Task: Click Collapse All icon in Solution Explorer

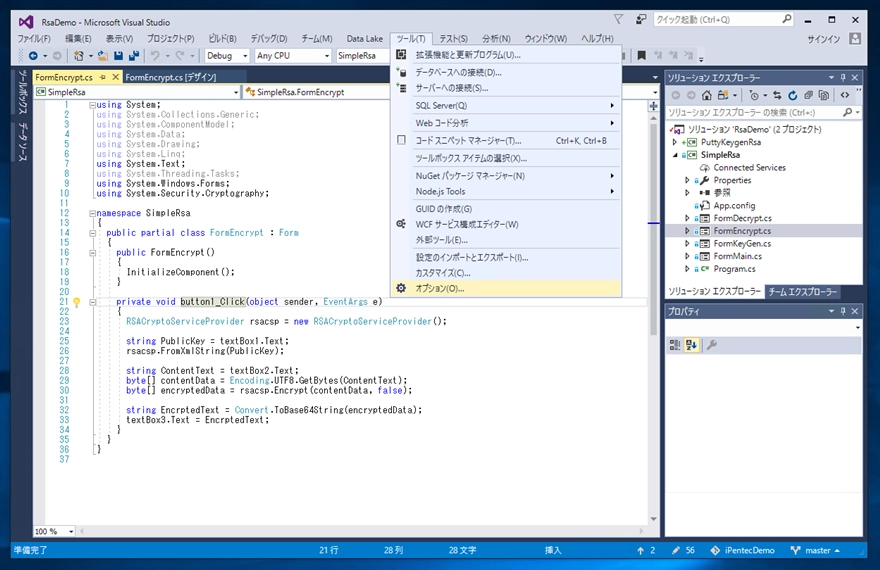Action: point(808,95)
